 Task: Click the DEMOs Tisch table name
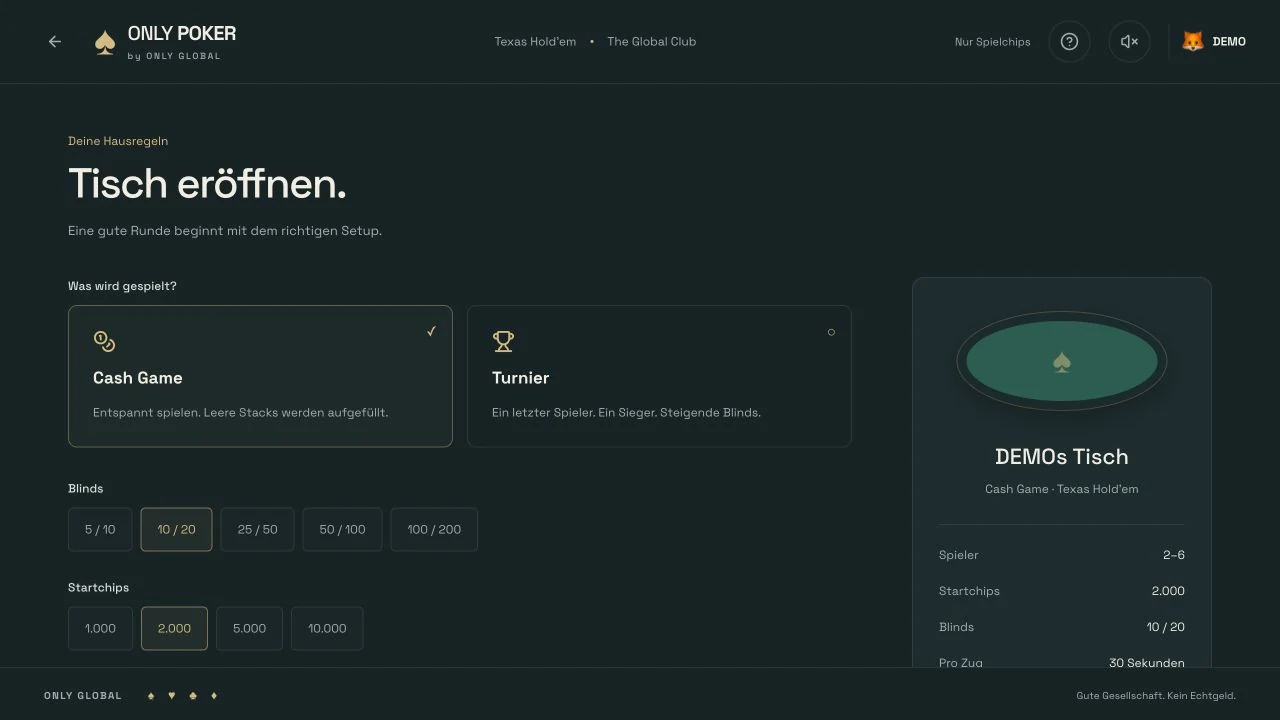click(x=1062, y=457)
